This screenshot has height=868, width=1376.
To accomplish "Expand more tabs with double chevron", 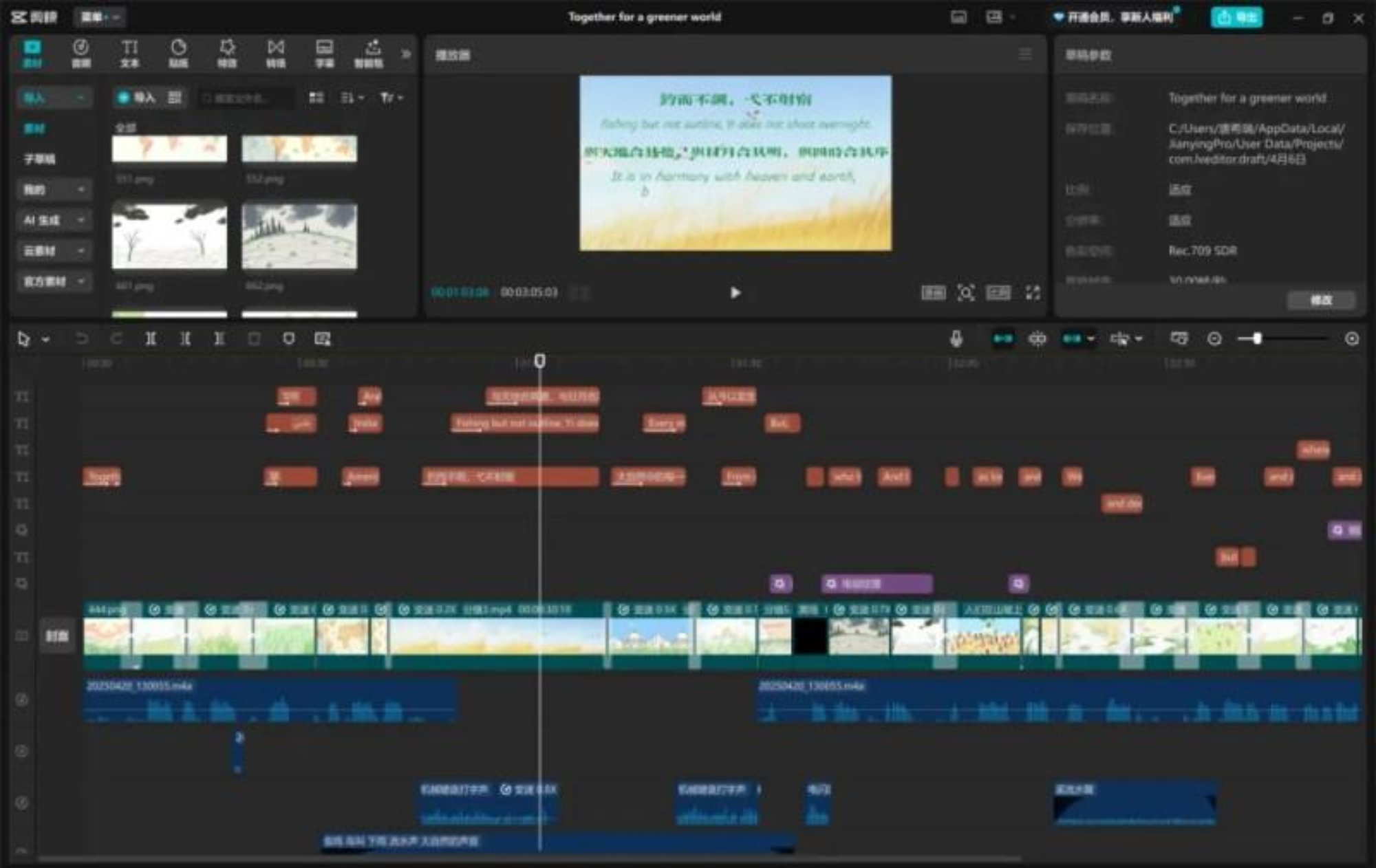I will click(x=406, y=53).
